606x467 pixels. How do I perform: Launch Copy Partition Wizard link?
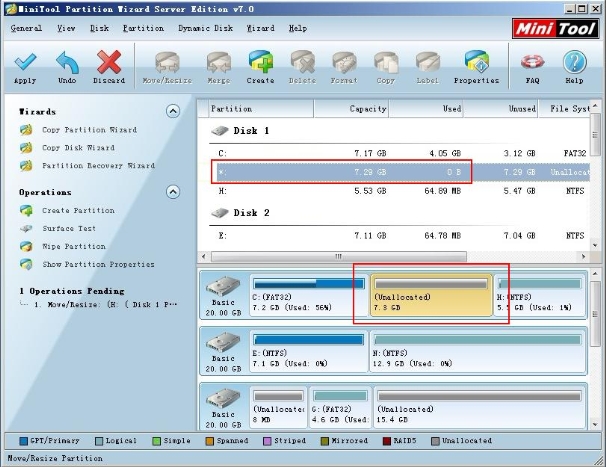pyautogui.click(x=89, y=130)
